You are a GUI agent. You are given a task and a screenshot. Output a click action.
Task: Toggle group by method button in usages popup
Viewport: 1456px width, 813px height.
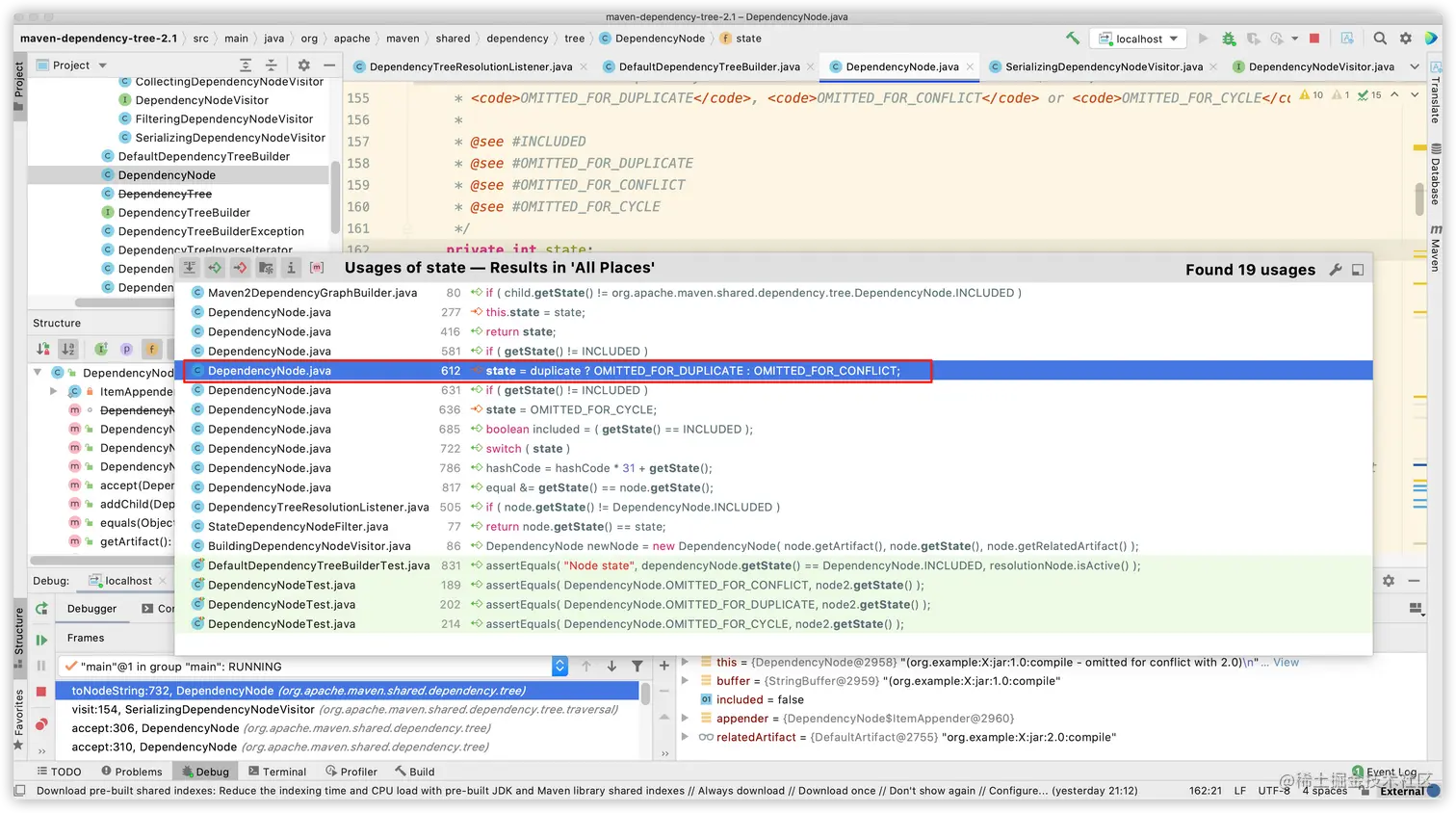pyautogui.click(x=317, y=268)
